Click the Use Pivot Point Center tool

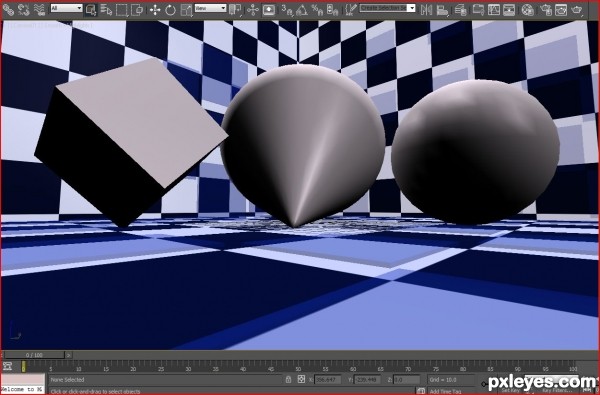point(235,10)
